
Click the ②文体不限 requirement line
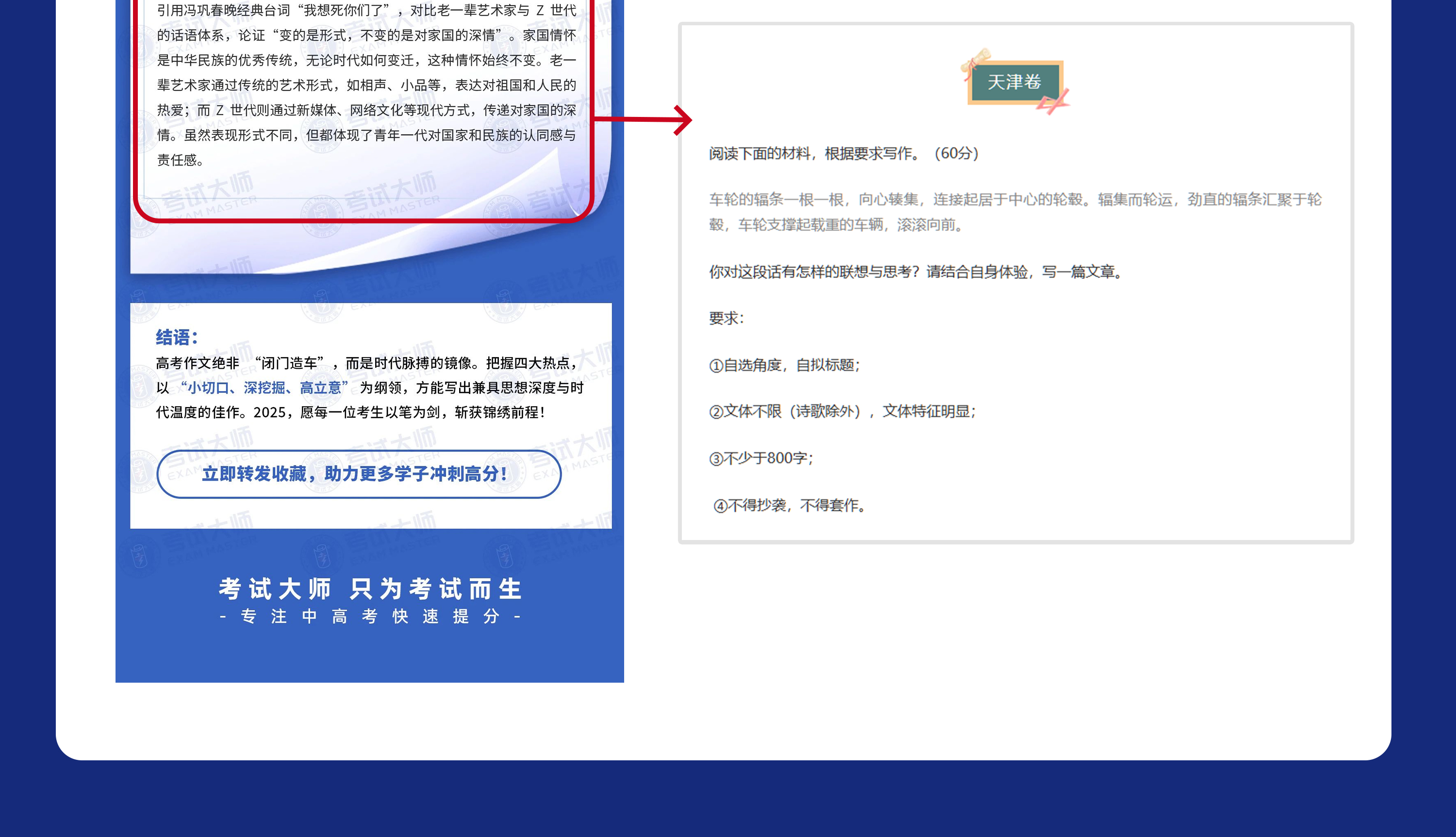coord(842,411)
